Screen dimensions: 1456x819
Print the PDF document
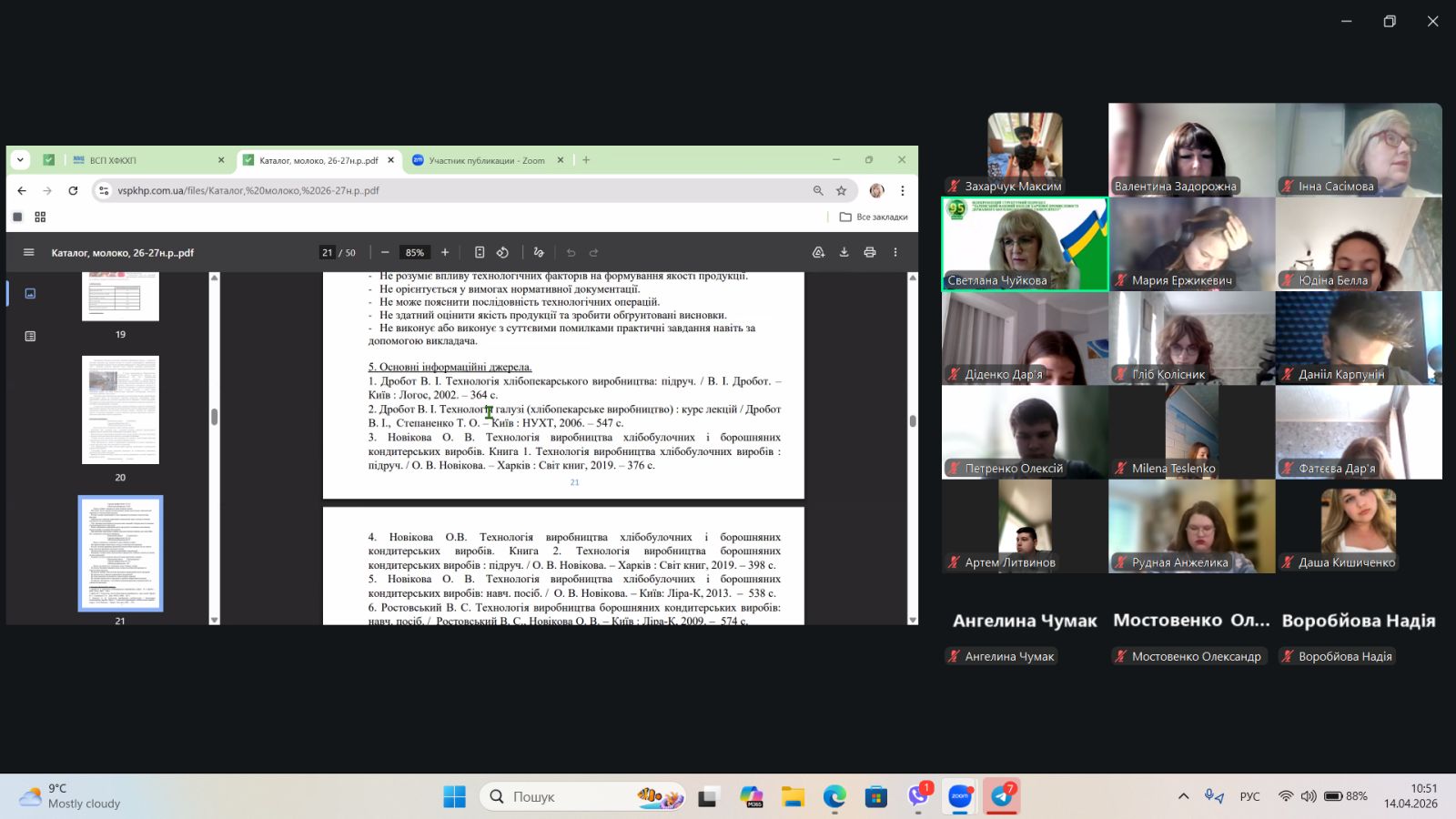[x=870, y=253]
